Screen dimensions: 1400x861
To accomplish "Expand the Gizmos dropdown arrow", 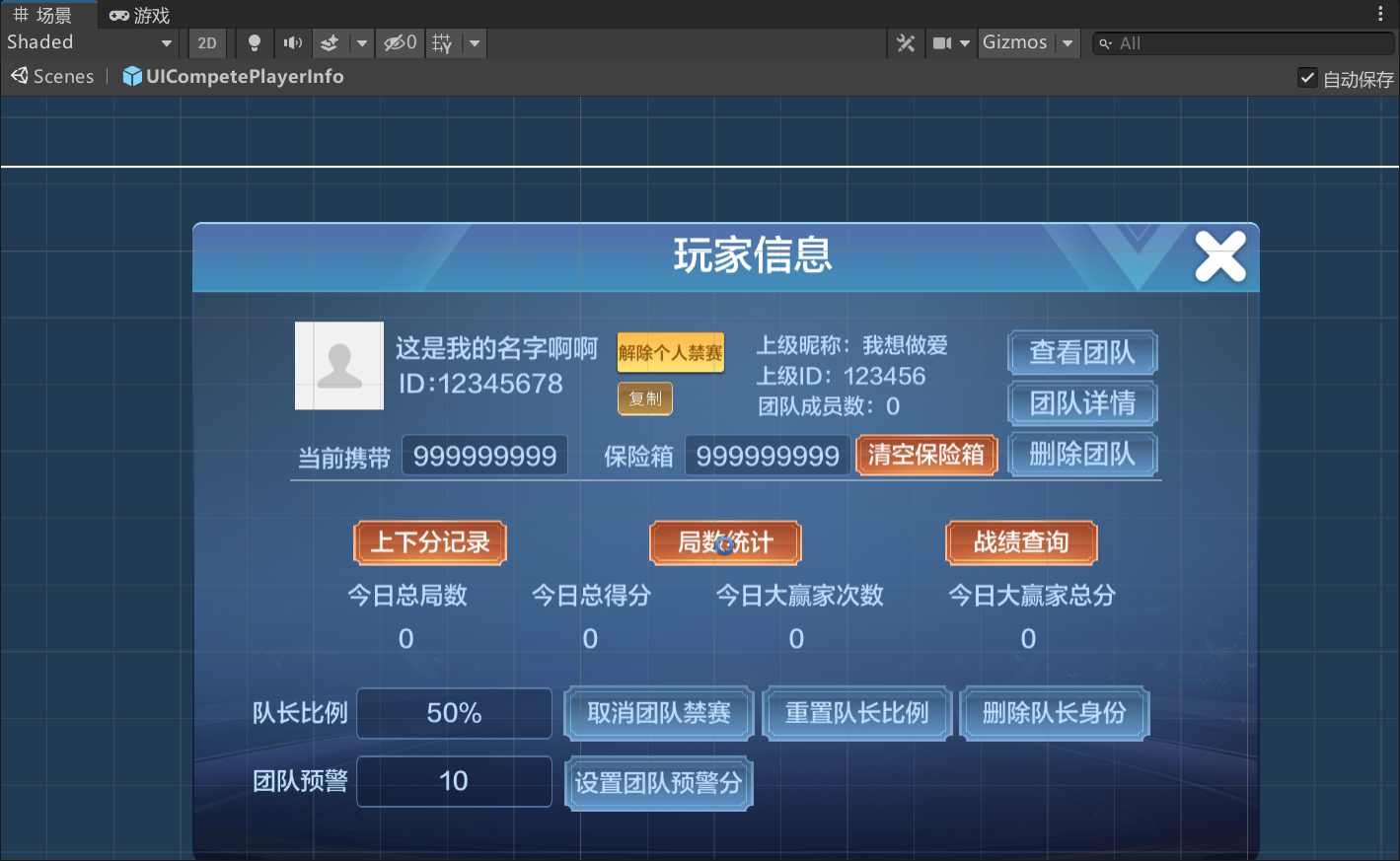I will [1068, 42].
